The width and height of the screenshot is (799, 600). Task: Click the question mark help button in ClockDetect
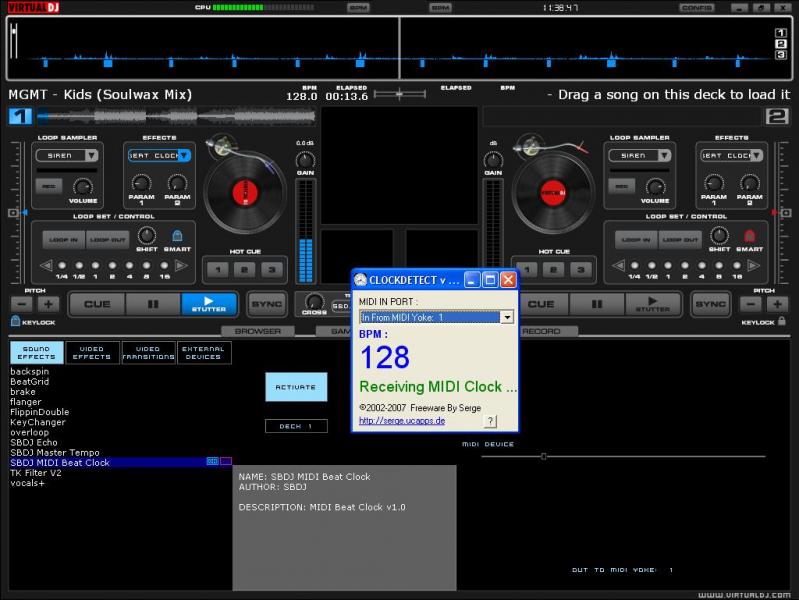(x=490, y=421)
